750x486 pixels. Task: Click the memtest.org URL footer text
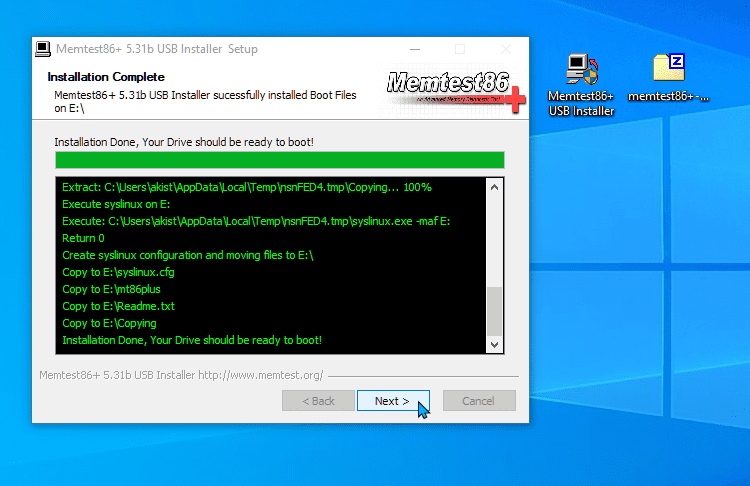pyautogui.click(x=261, y=375)
